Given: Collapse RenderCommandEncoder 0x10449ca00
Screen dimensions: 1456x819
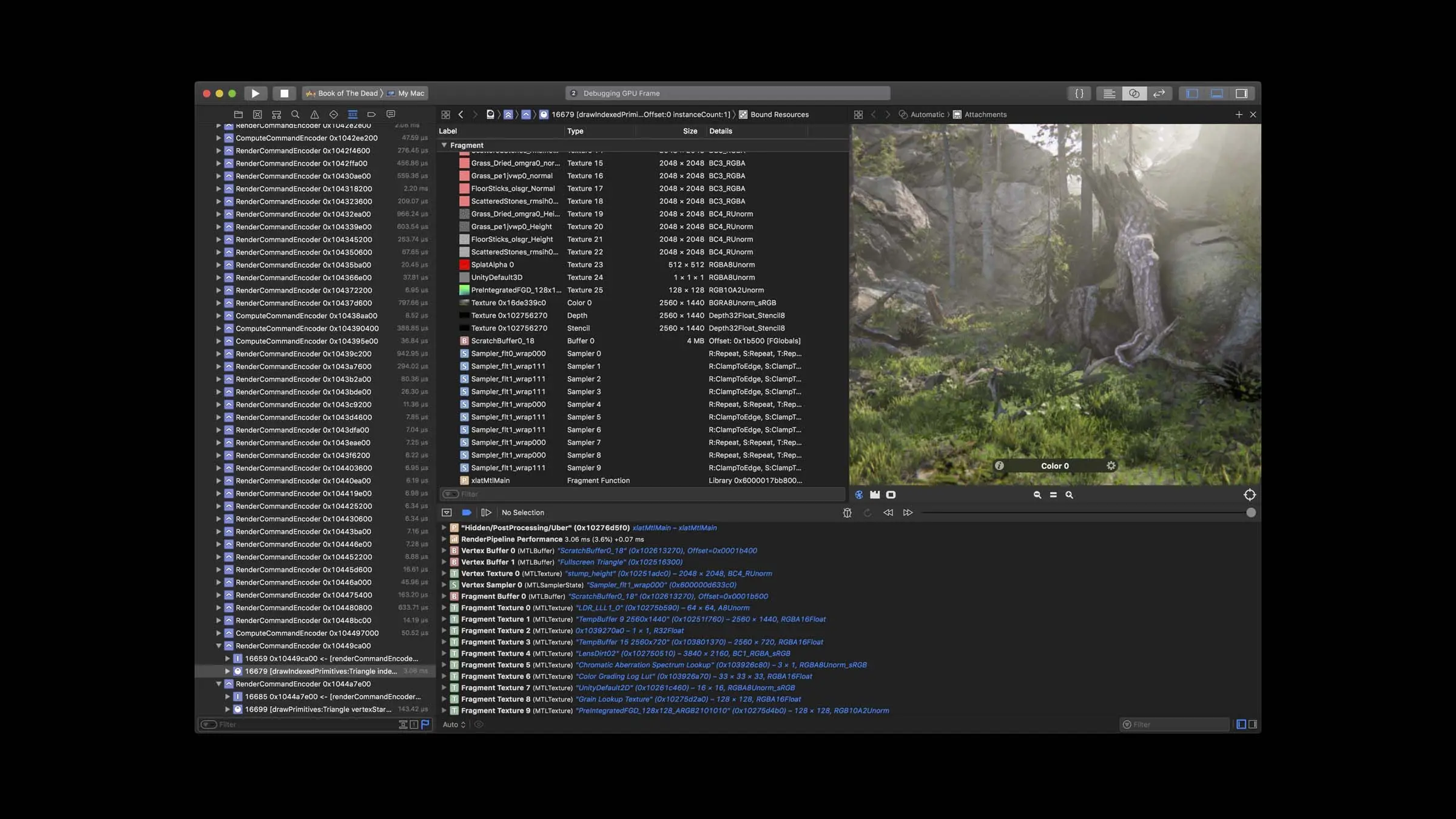Looking at the screenshot, I should tap(218, 646).
